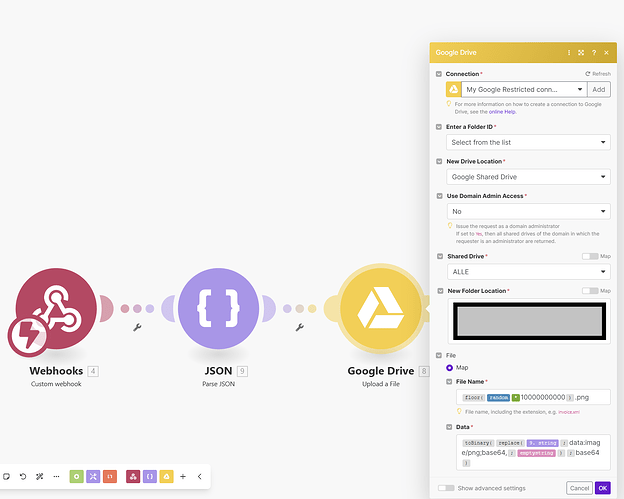
Task: Select the Map radio button under File
Action: coord(450,368)
